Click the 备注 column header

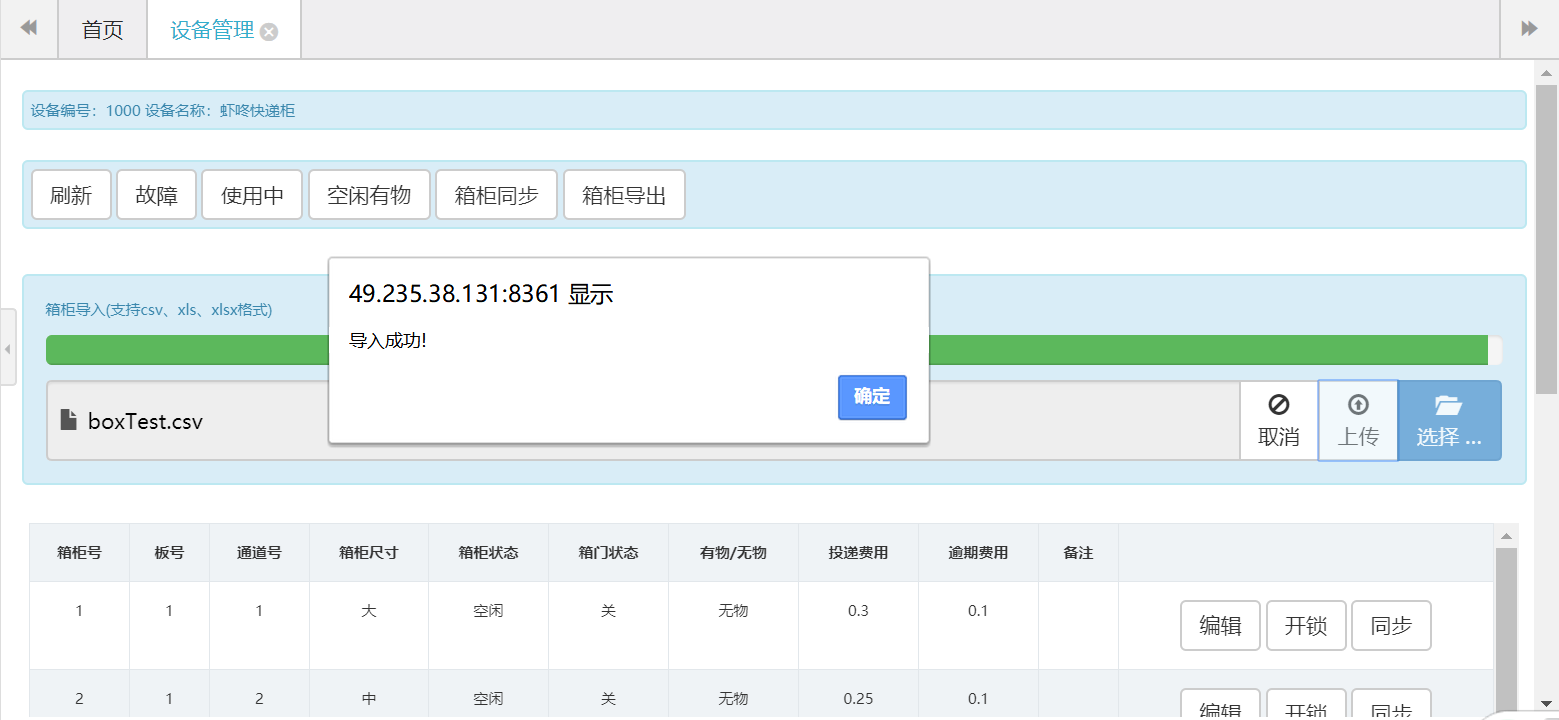coord(1078,552)
